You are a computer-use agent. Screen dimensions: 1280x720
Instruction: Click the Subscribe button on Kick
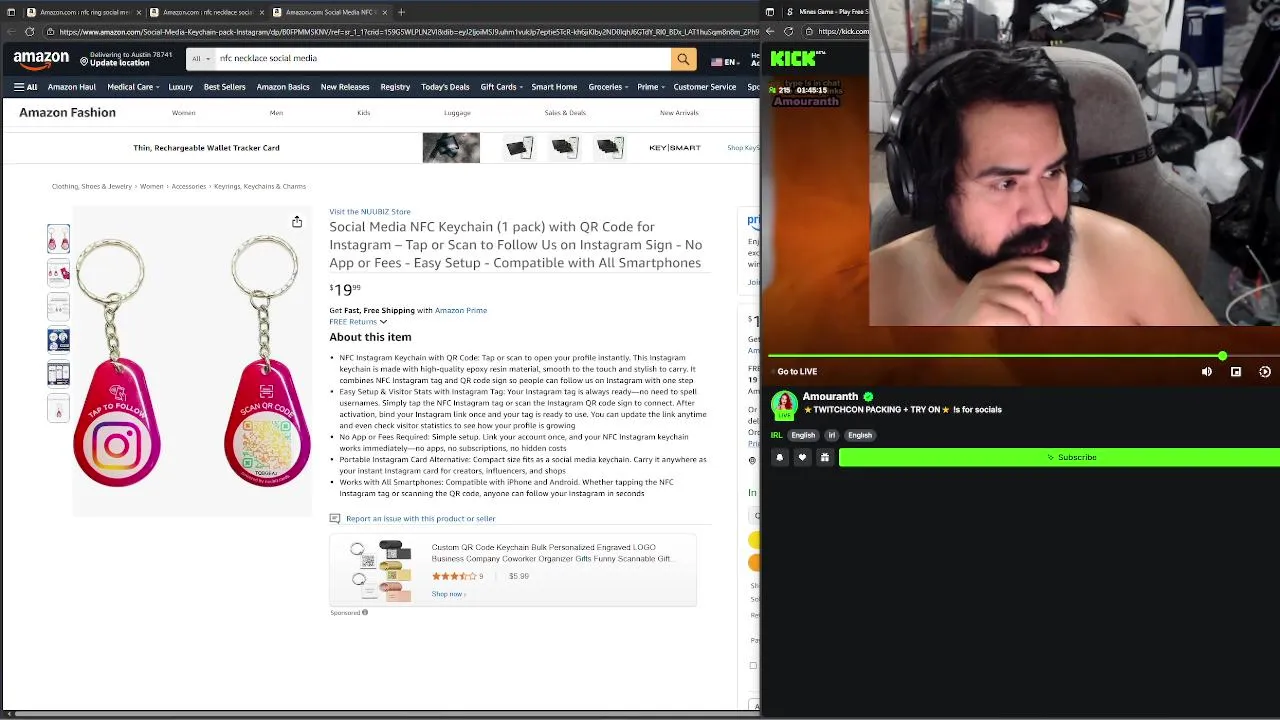tap(1059, 457)
